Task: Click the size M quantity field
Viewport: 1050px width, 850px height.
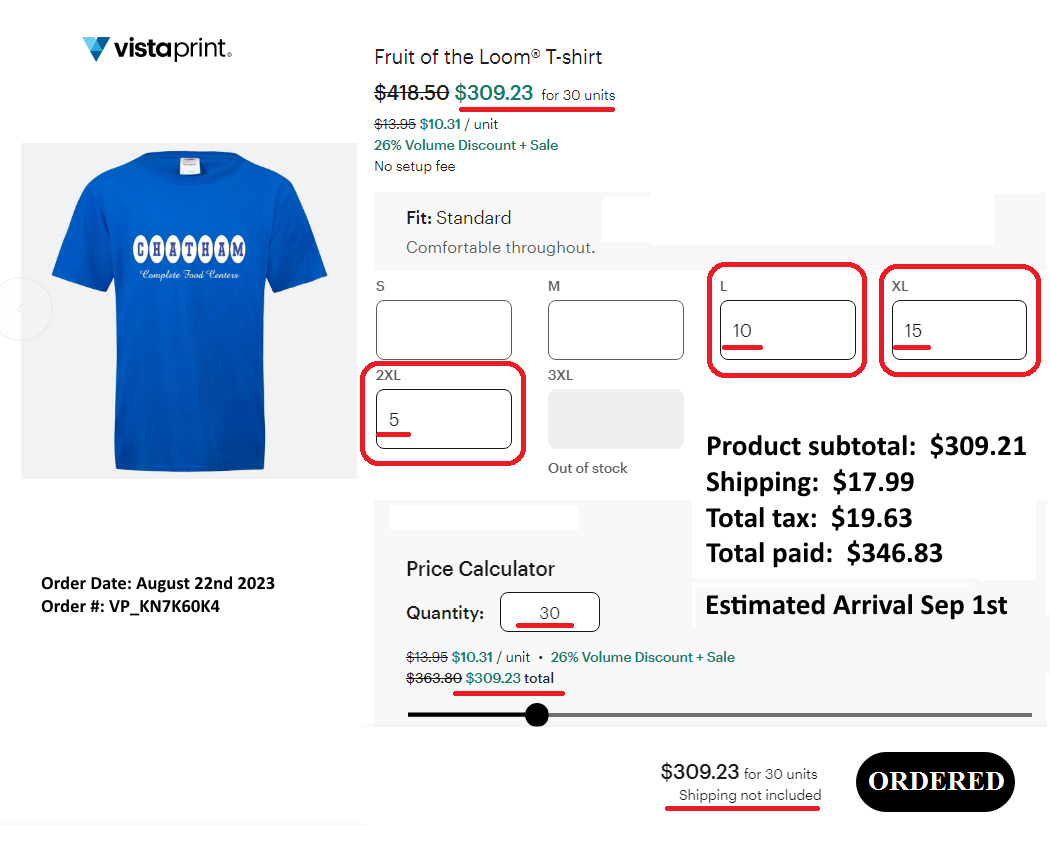Action: pos(616,330)
